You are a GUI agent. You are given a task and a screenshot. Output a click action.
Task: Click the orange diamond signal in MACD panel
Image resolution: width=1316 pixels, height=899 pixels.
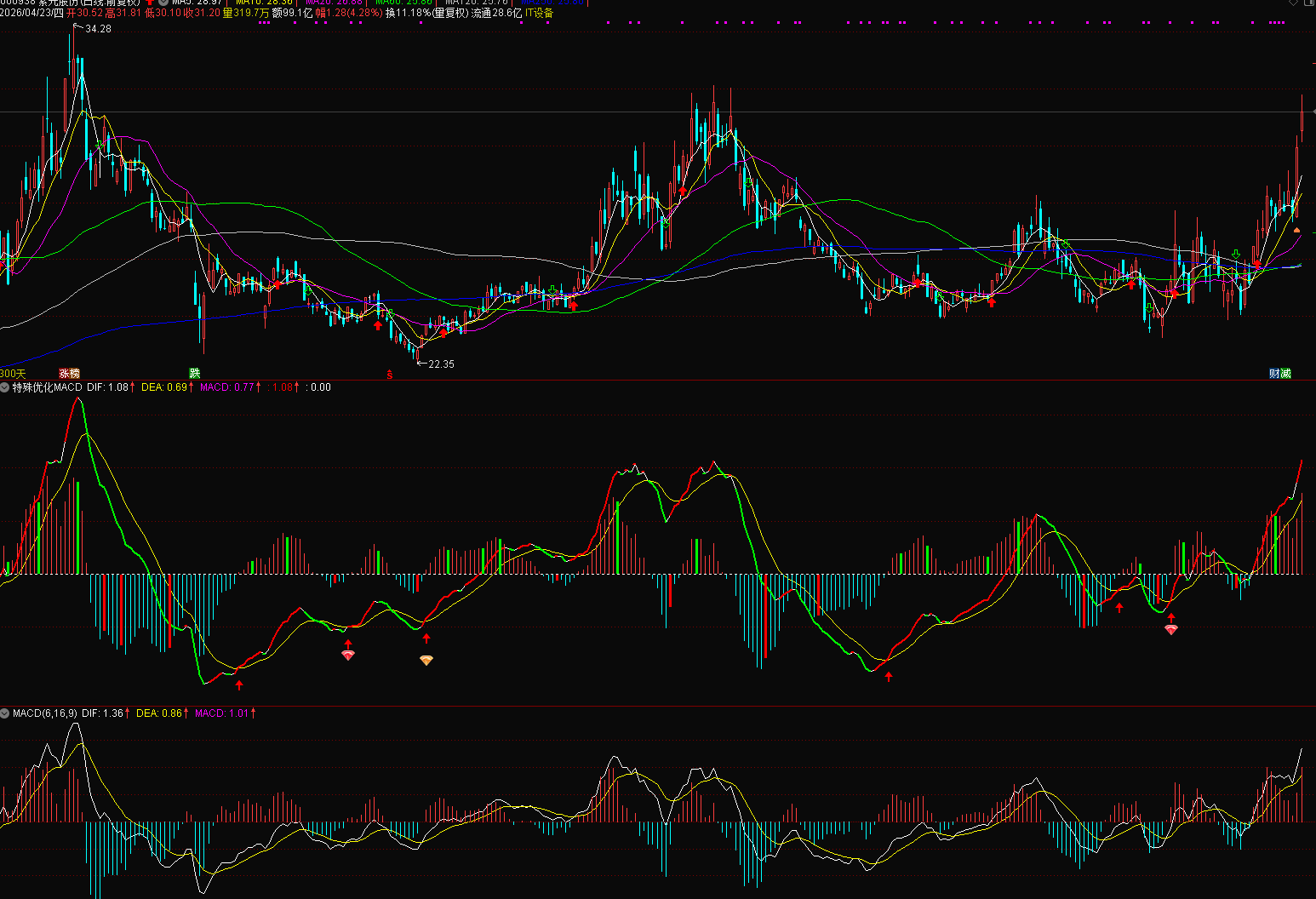pyautogui.click(x=426, y=660)
